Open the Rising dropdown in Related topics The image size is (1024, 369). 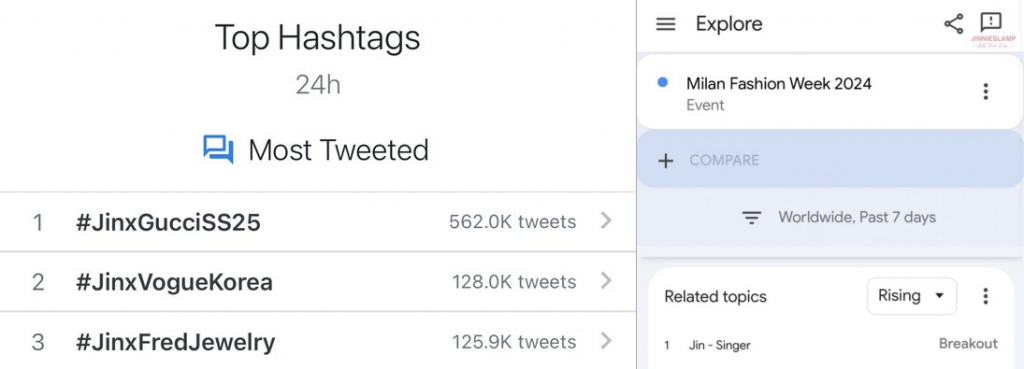coord(912,296)
